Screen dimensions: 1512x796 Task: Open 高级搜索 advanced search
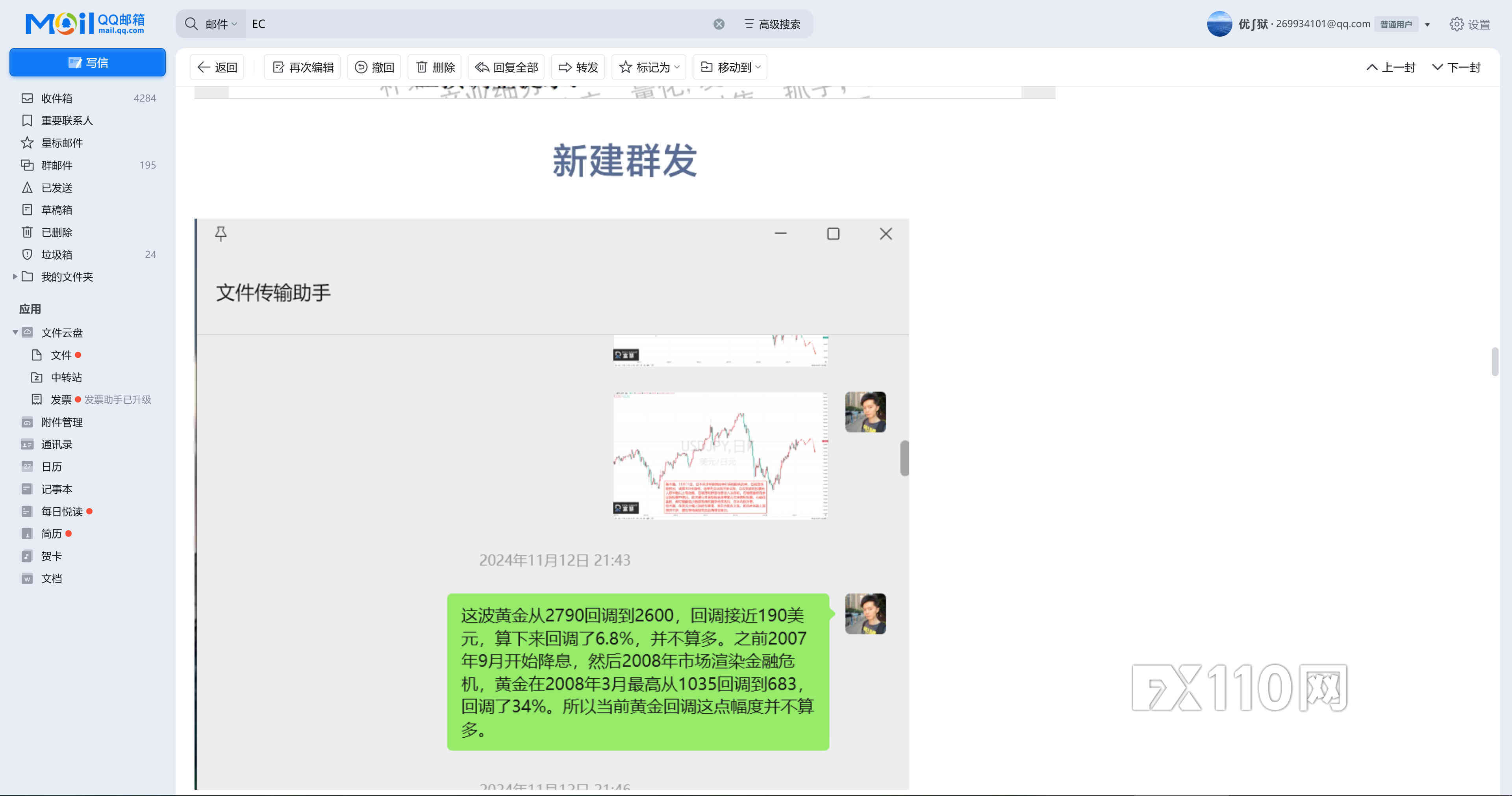(772, 24)
